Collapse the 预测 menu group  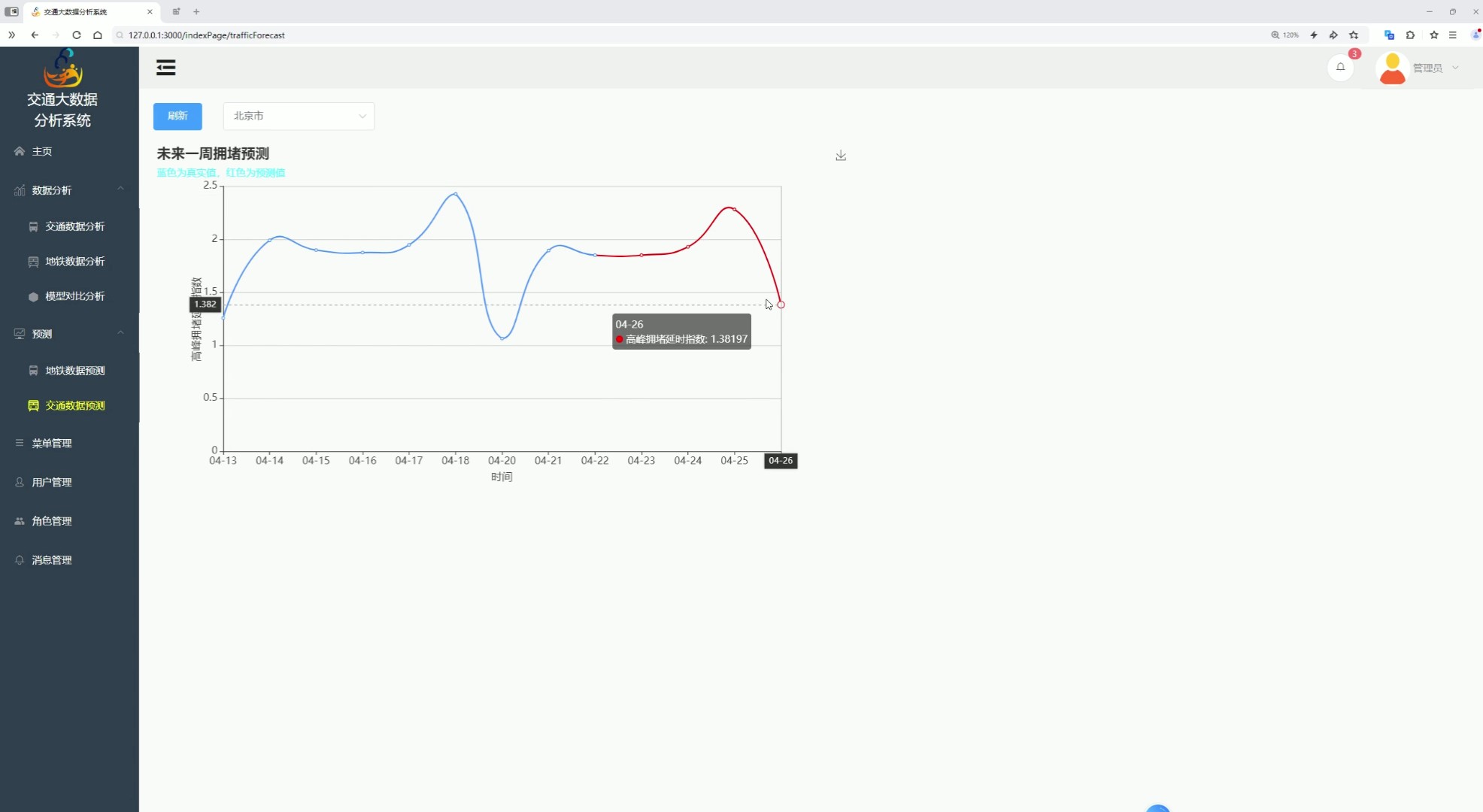tap(120, 333)
